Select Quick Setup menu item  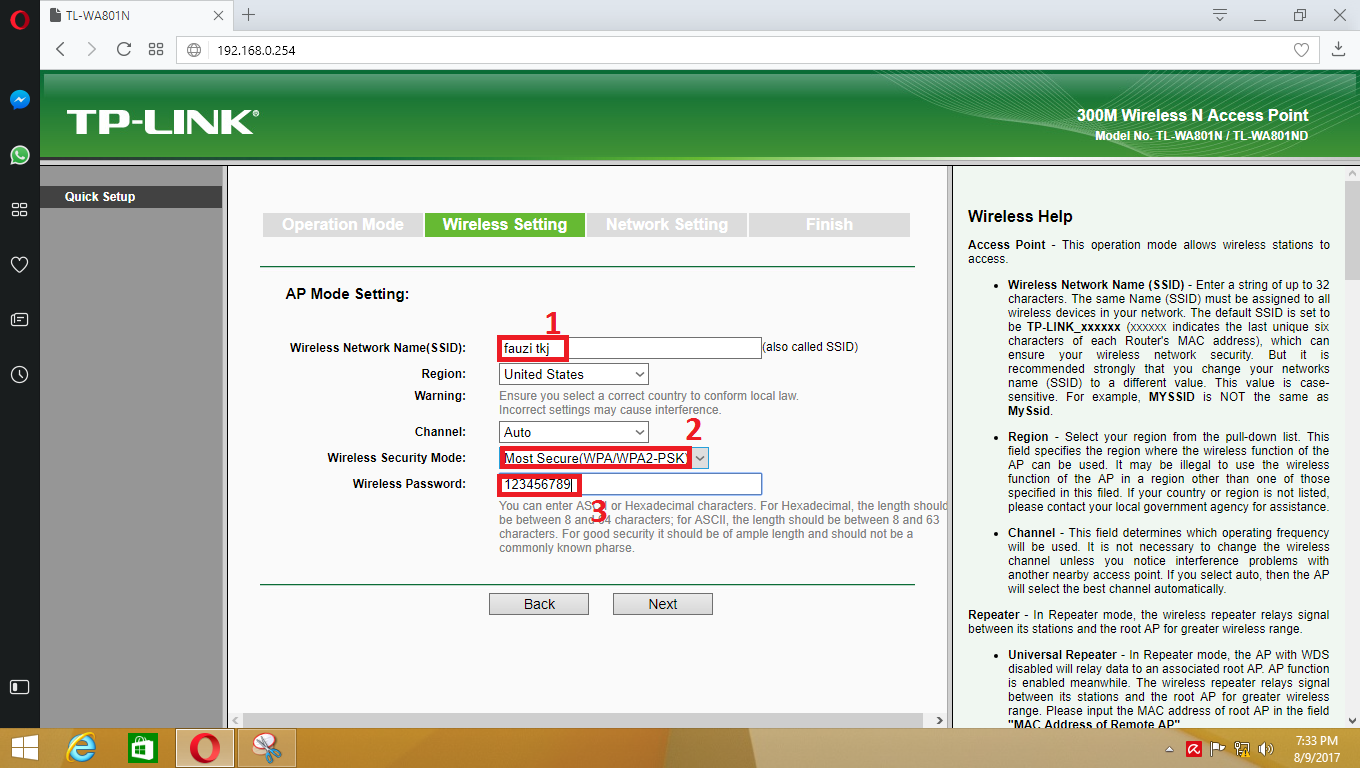click(131, 197)
